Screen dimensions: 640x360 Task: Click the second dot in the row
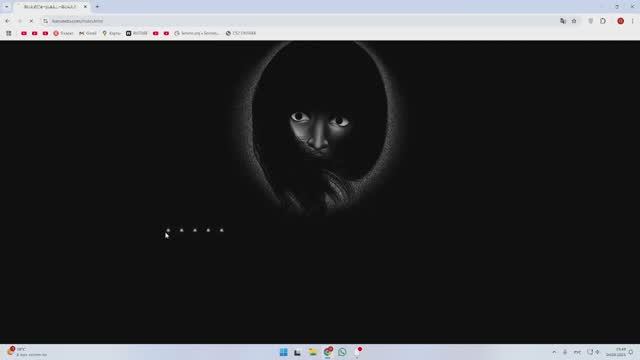[182, 230]
